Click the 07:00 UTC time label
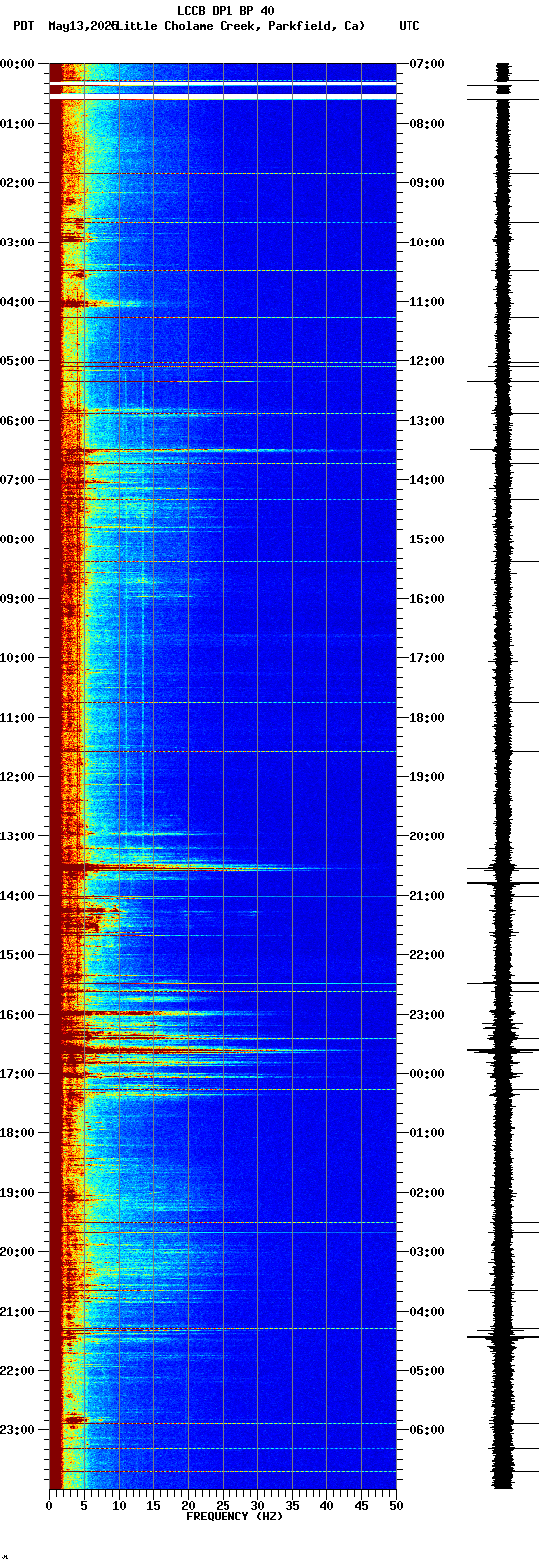The width and height of the screenshot is (546, 1568). click(427, 64)
